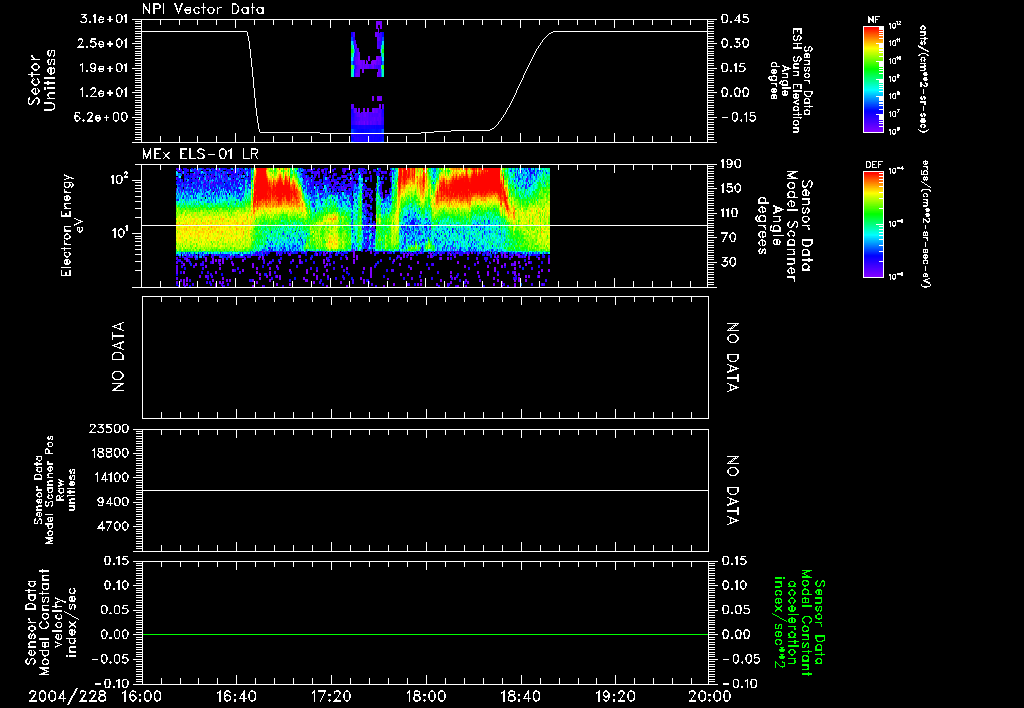The width and height of the screenshot is (1024, 708).
Task: Select the "Sector Unitless" axis label
Action: click(42, 80)
